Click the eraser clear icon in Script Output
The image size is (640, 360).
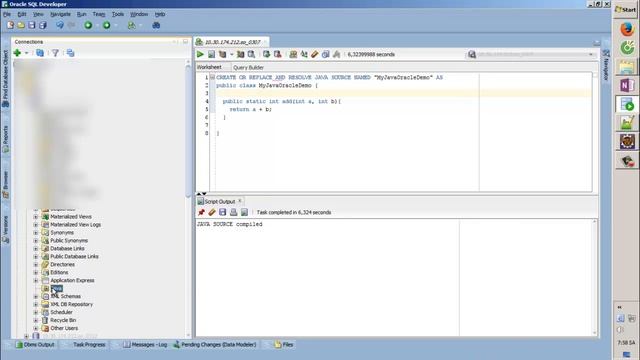(x=212, y=212)
